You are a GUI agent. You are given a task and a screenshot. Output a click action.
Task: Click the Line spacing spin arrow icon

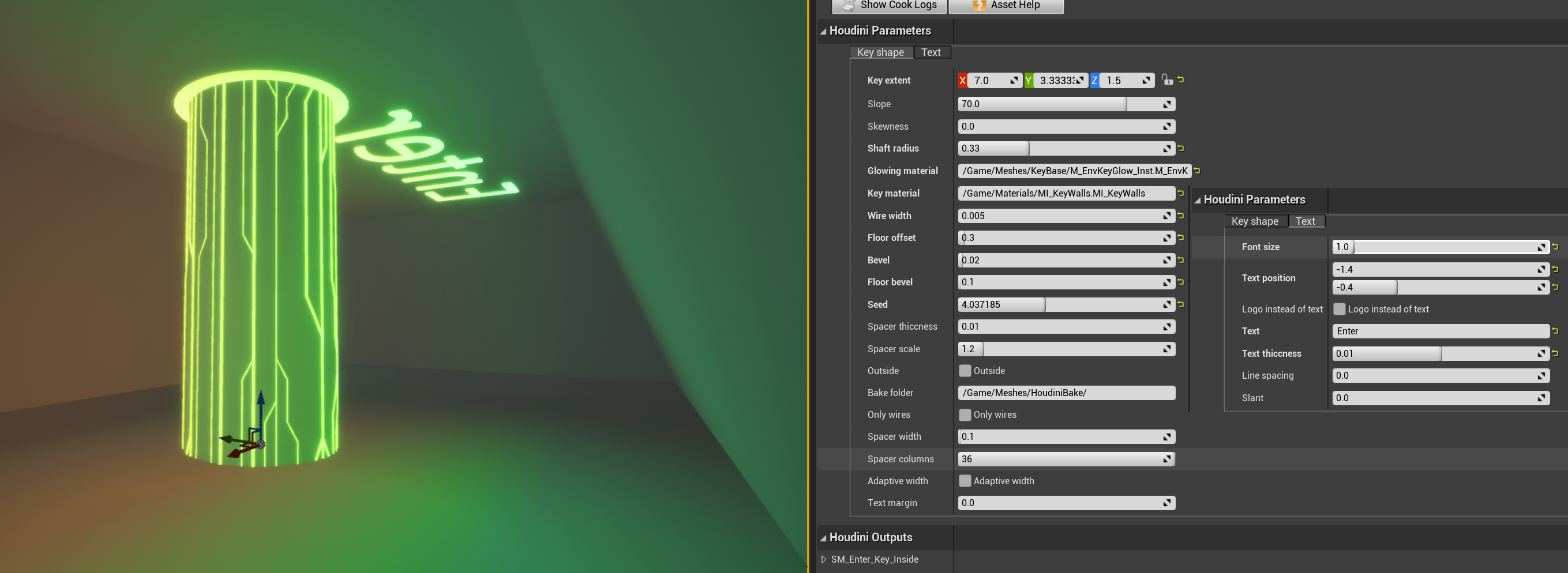1541,376
